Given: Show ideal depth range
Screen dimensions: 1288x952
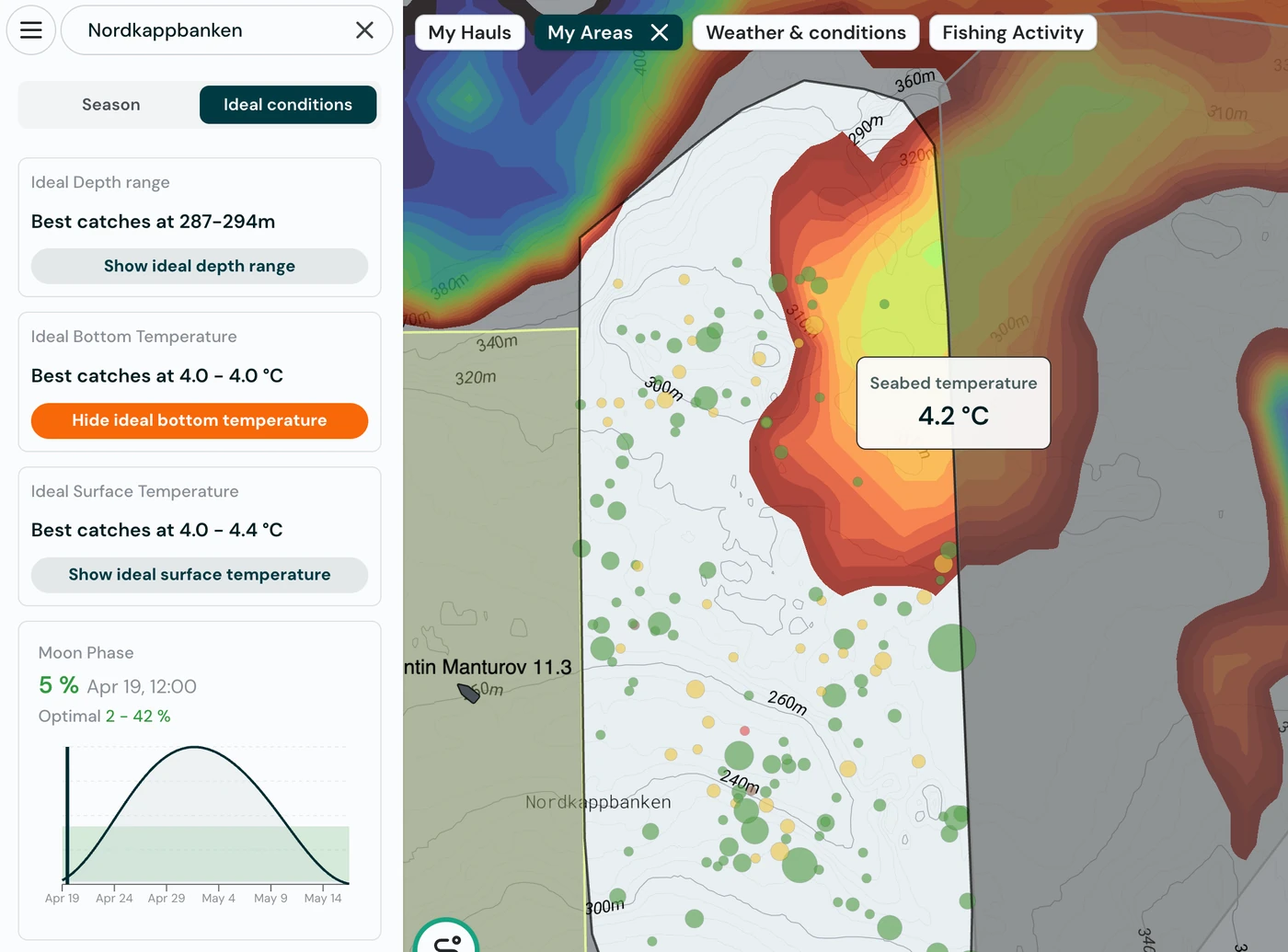Looking at the screenshot, I should coord(200,266).
